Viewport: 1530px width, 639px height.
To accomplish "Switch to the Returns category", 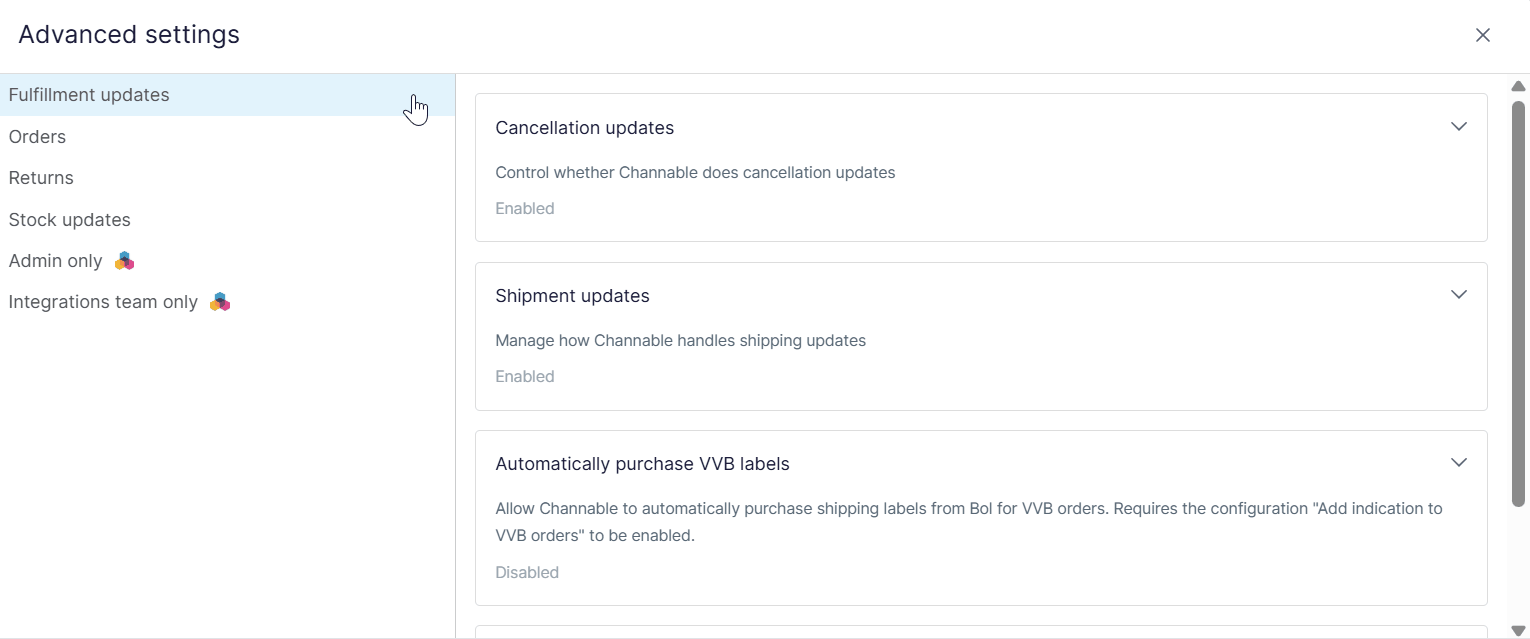I will tap(41, 178).
